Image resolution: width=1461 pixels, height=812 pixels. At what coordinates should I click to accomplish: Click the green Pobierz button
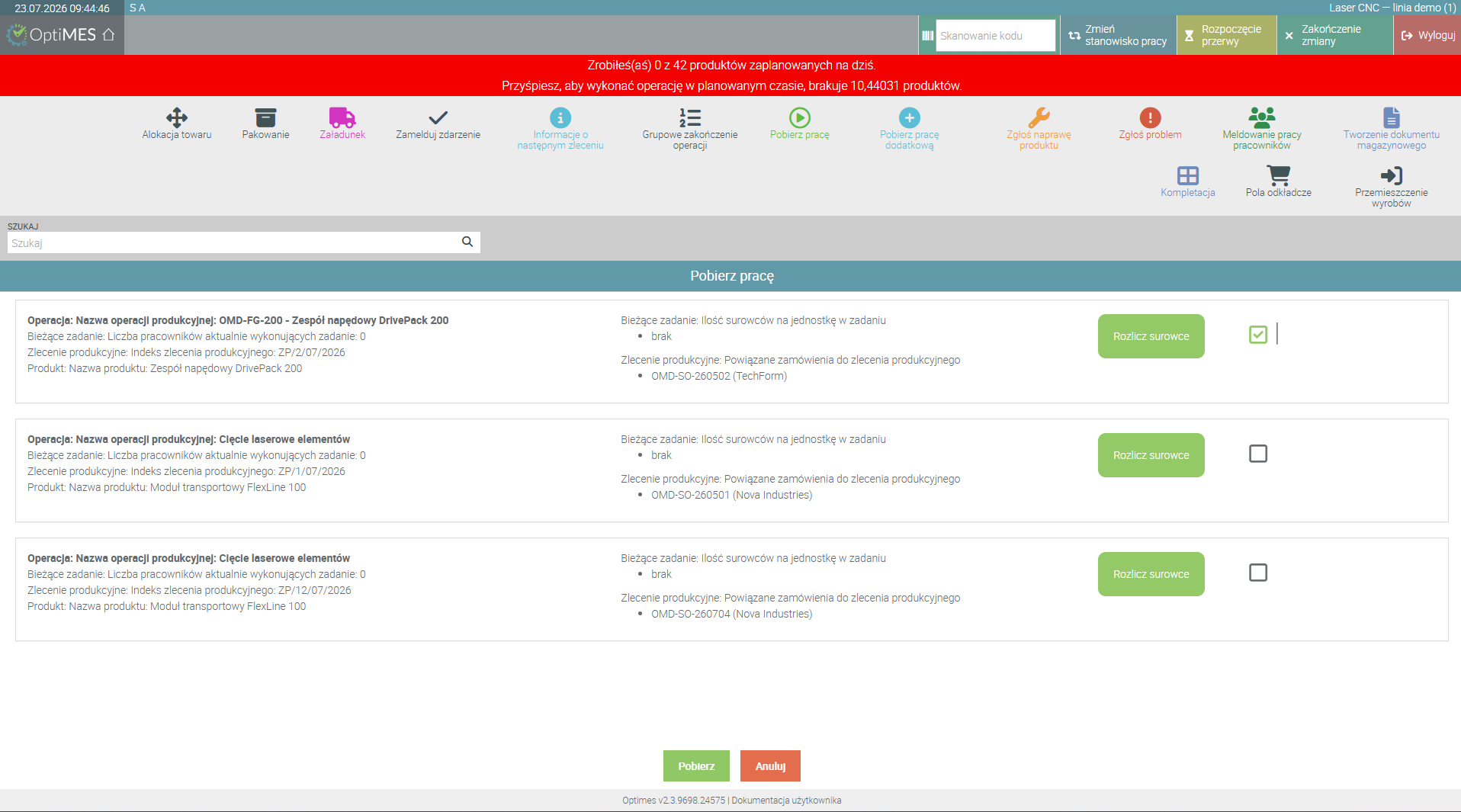point(696,766)
